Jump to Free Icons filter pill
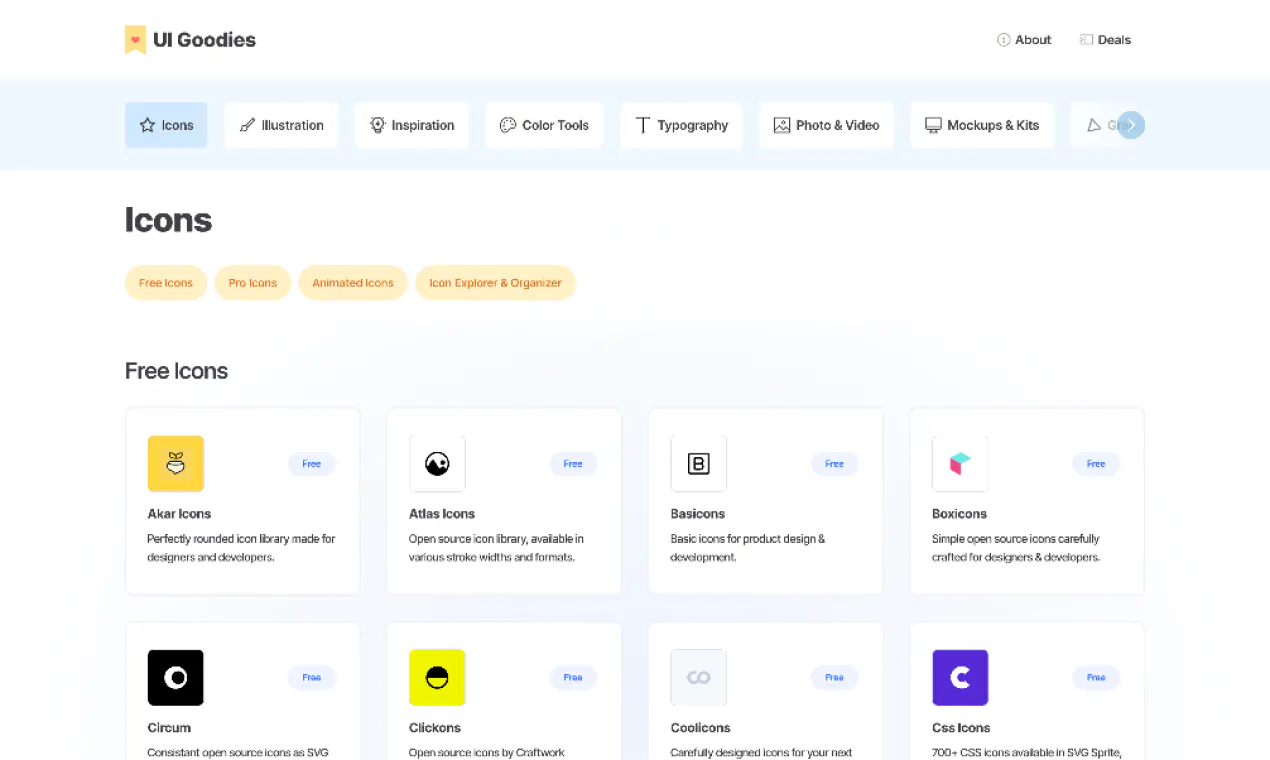This screenshot has height=760, width=1270. click(x=166, y=283)
